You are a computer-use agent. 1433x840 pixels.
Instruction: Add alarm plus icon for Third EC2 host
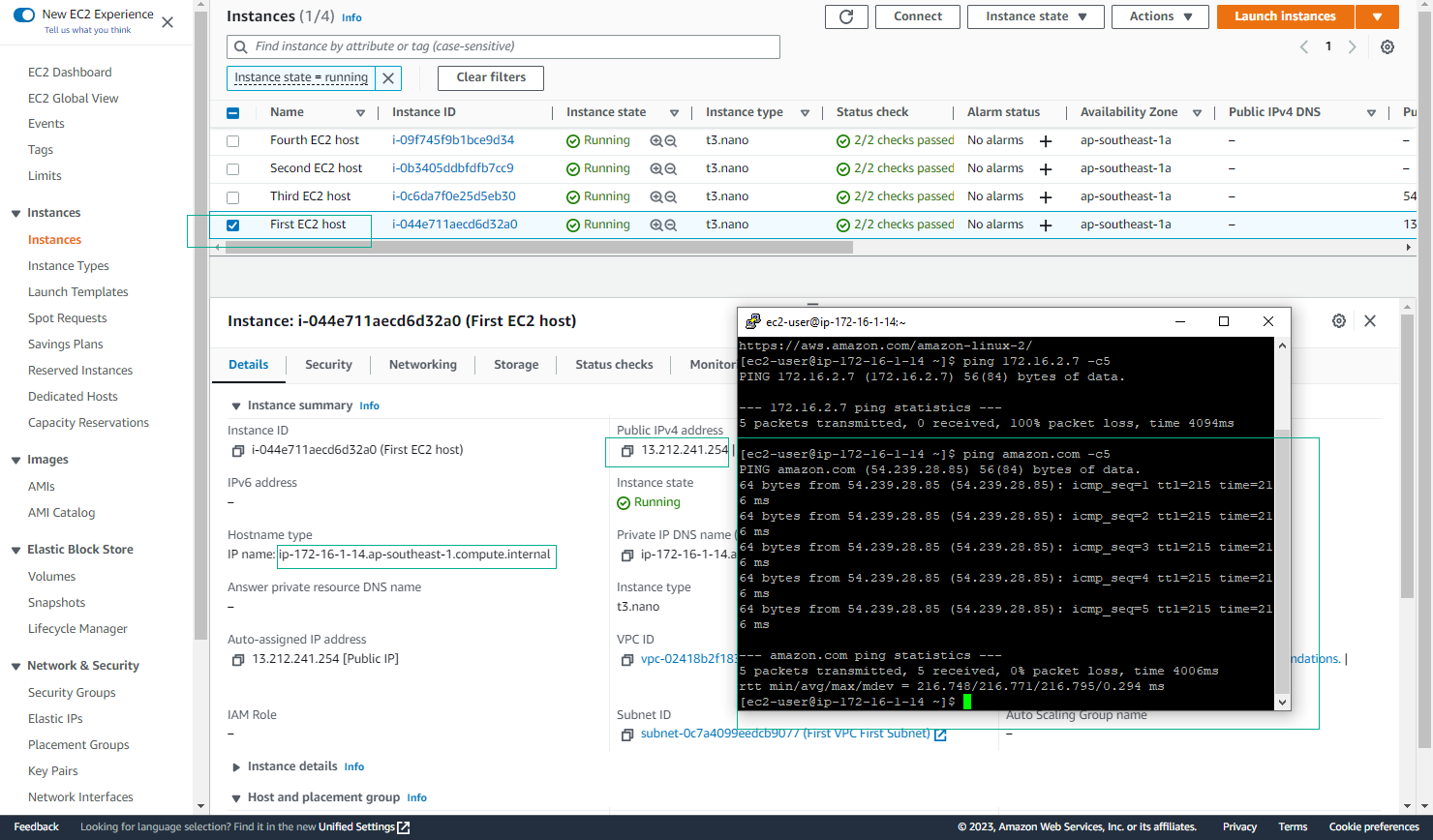[1046, 197]
